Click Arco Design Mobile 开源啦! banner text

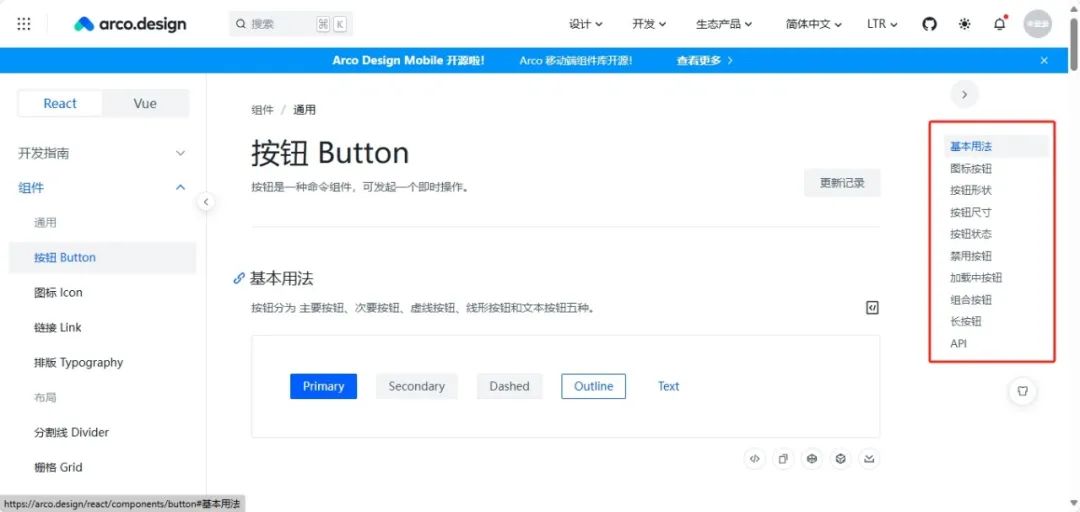(x=408, y=61)
